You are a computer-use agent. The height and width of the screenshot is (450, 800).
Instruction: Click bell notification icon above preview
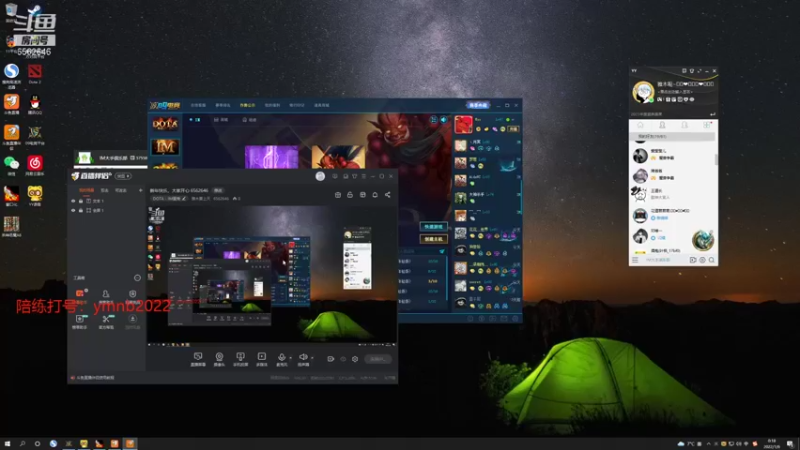[x=375, y=194]
